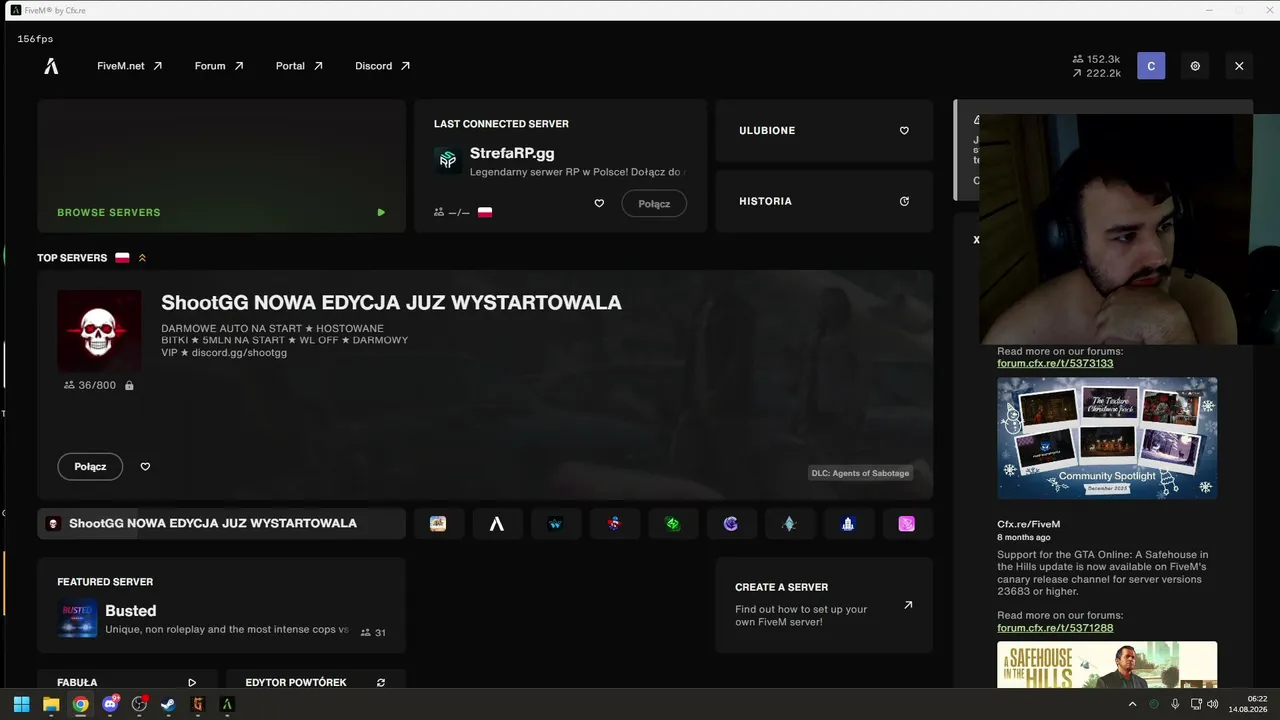The height and width of the screenshot is (720, 1280).
Task: Follow the forum.cfx.re/t/5373133 link
Action: 1055,363
